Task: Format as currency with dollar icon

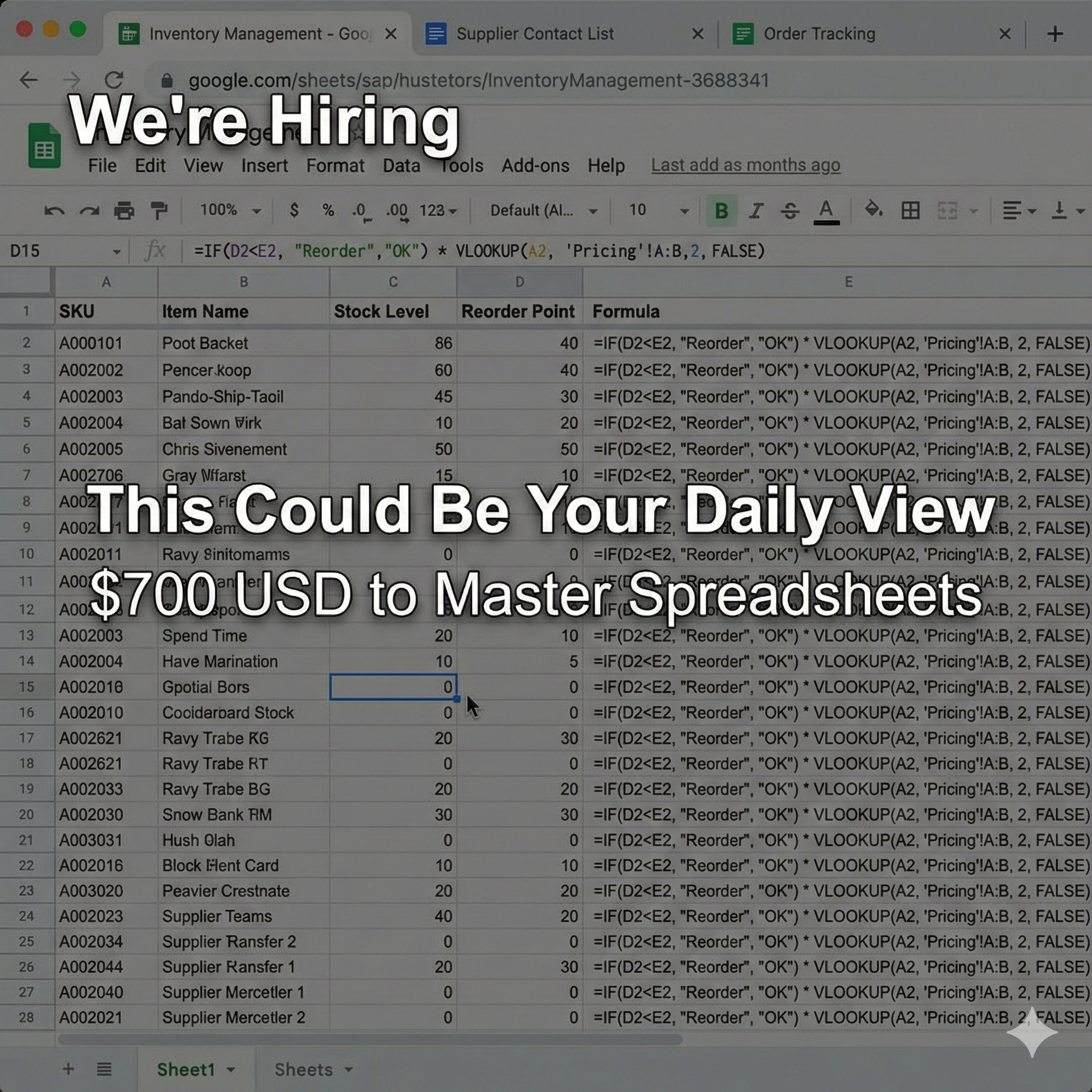Action: click(294, 210)
